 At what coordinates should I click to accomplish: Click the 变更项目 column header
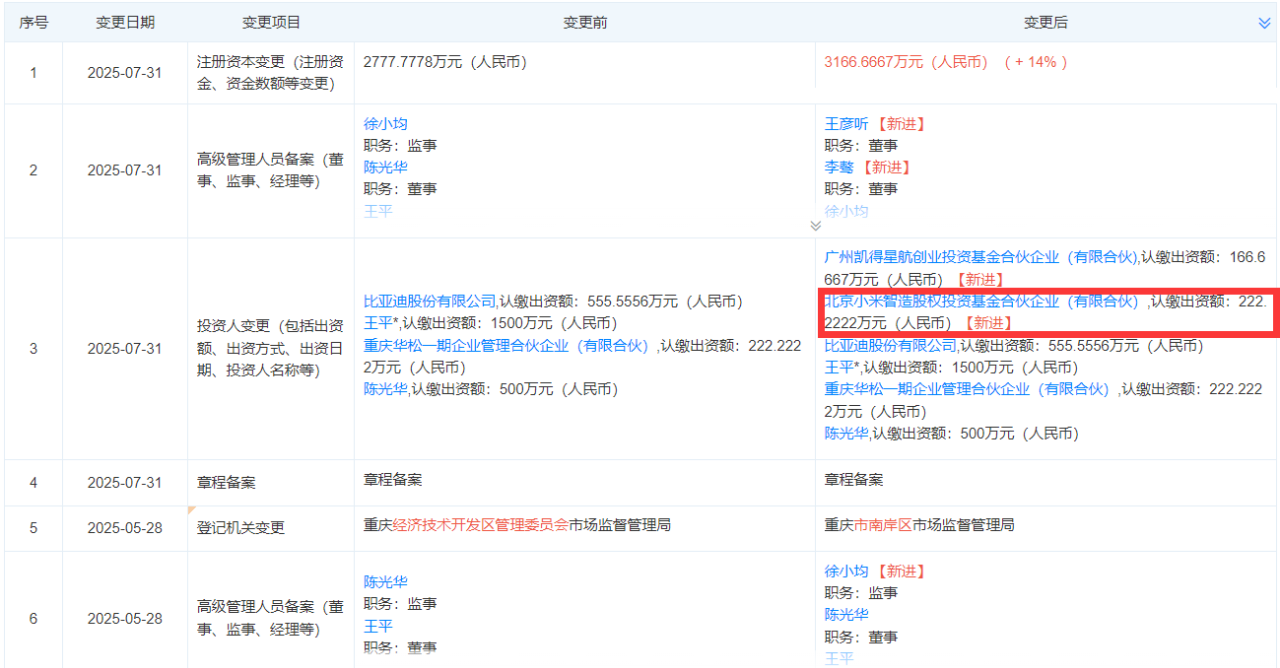tap(271, 22)
